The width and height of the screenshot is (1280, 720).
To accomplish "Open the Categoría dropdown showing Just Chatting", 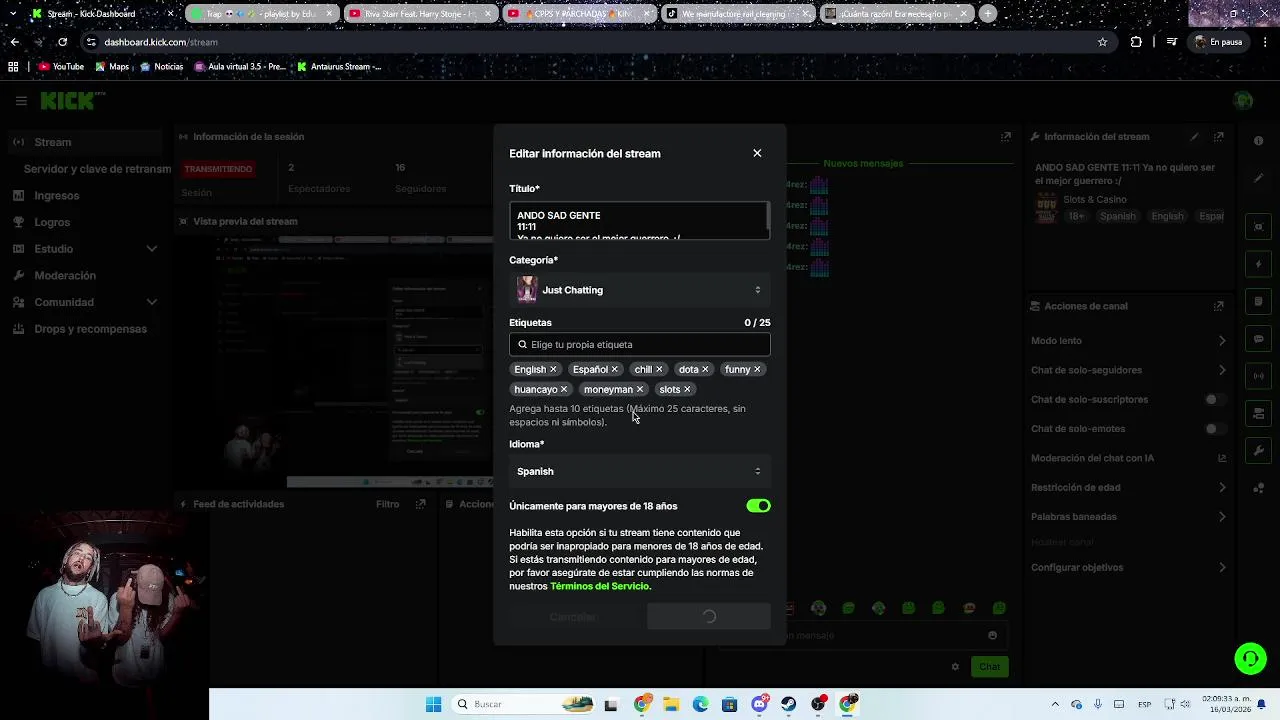I will 640,290.
